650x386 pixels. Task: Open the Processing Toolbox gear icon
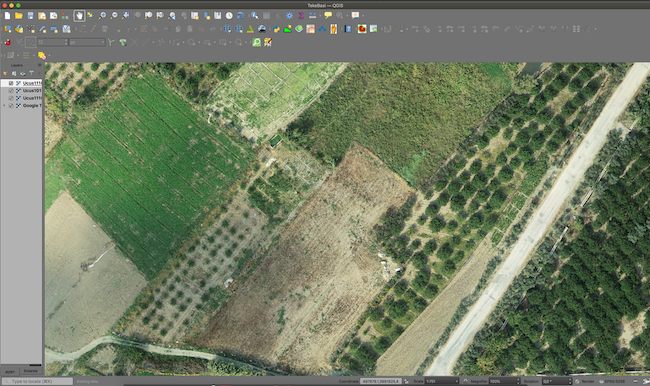[289, 16]
